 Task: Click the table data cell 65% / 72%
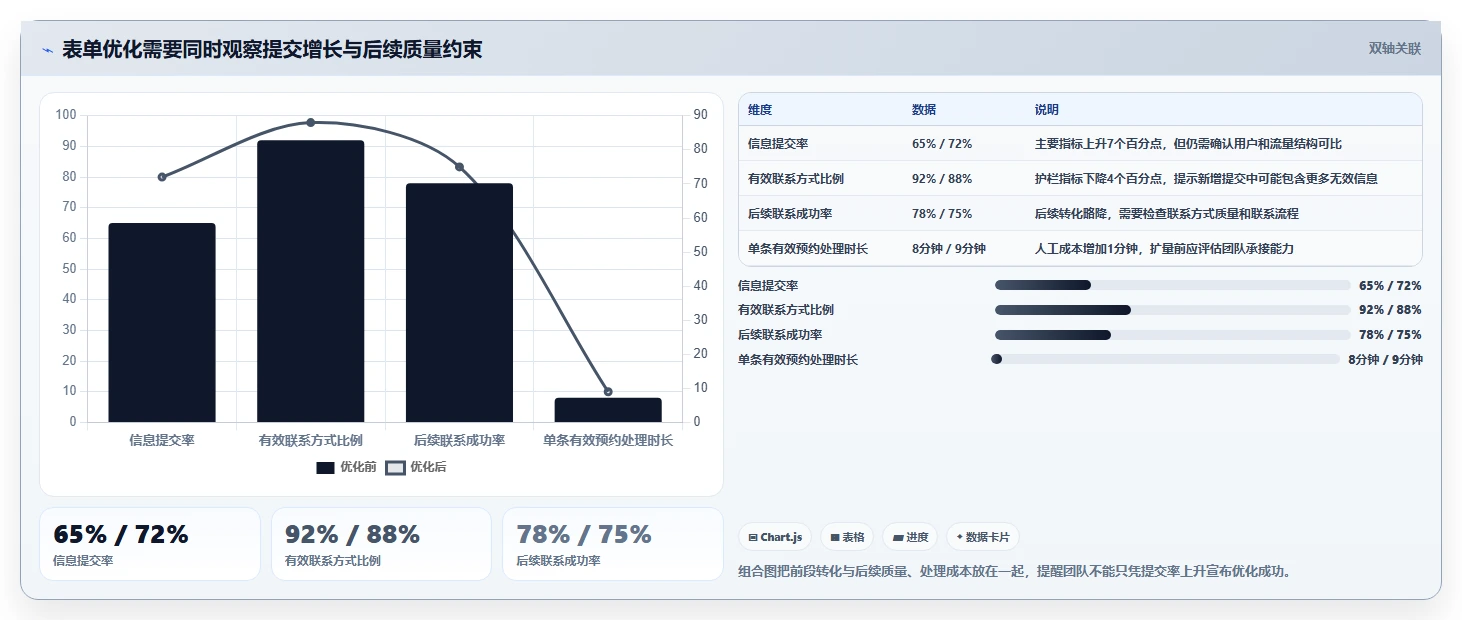pos(942,144)
